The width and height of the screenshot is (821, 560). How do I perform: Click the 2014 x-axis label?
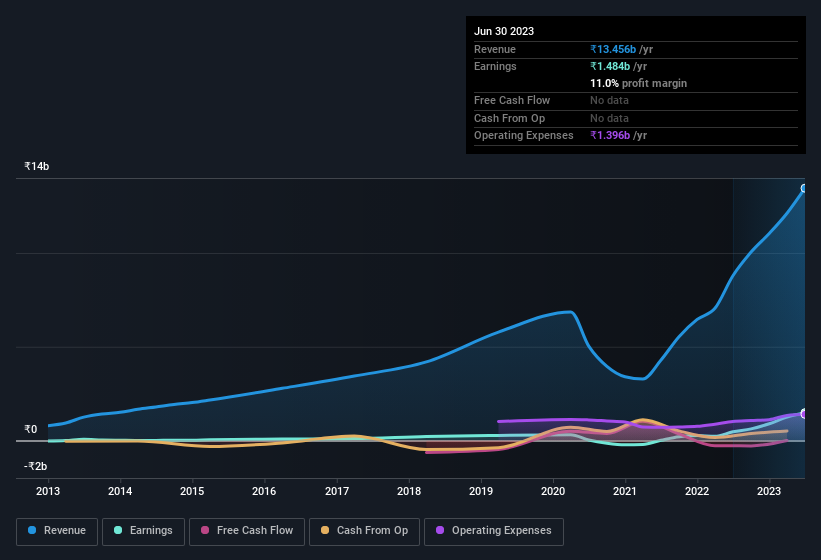point(120,491)
